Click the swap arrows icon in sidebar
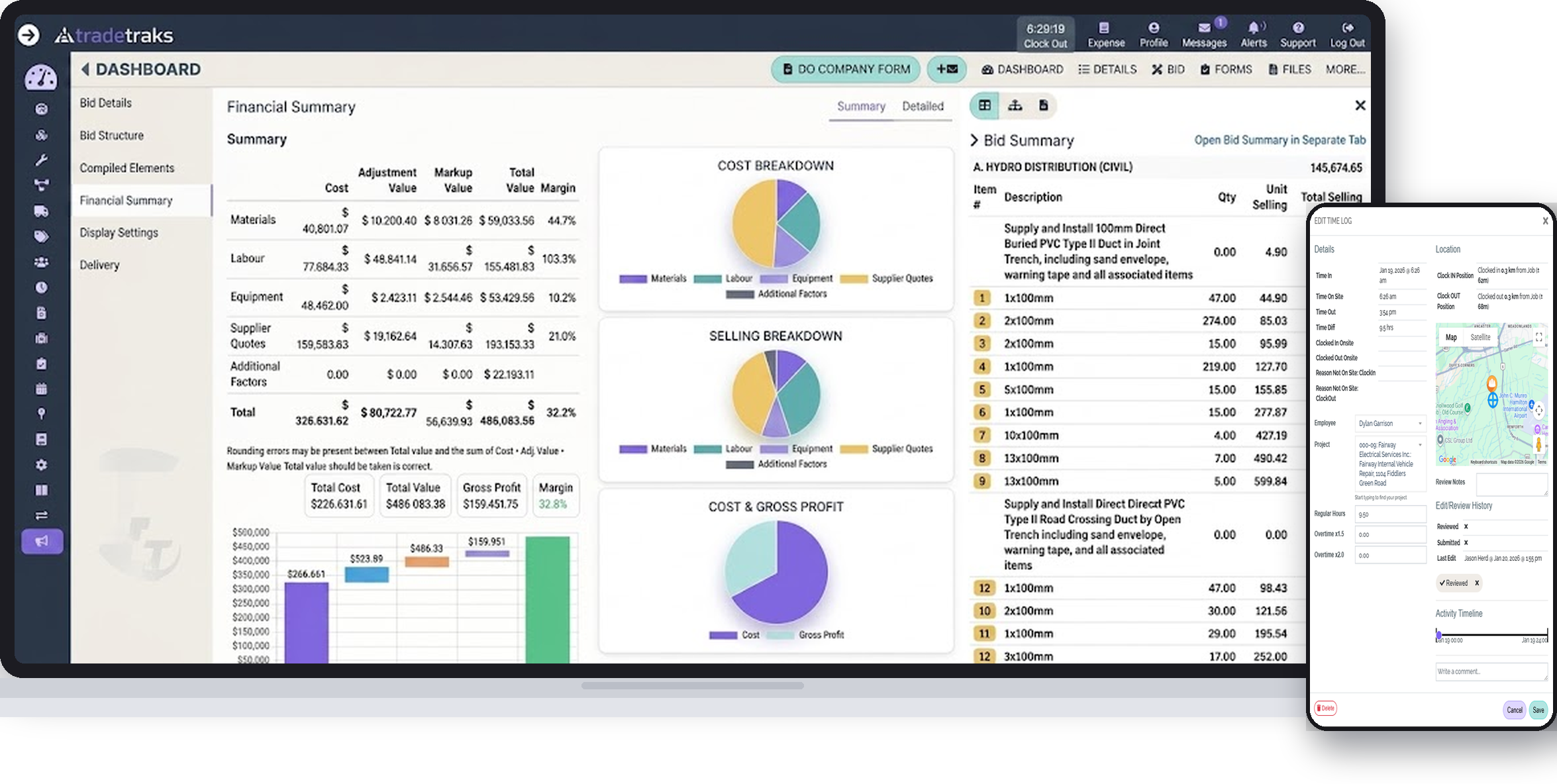Viewport: 1557px width, 784px height. coord(41,515)
